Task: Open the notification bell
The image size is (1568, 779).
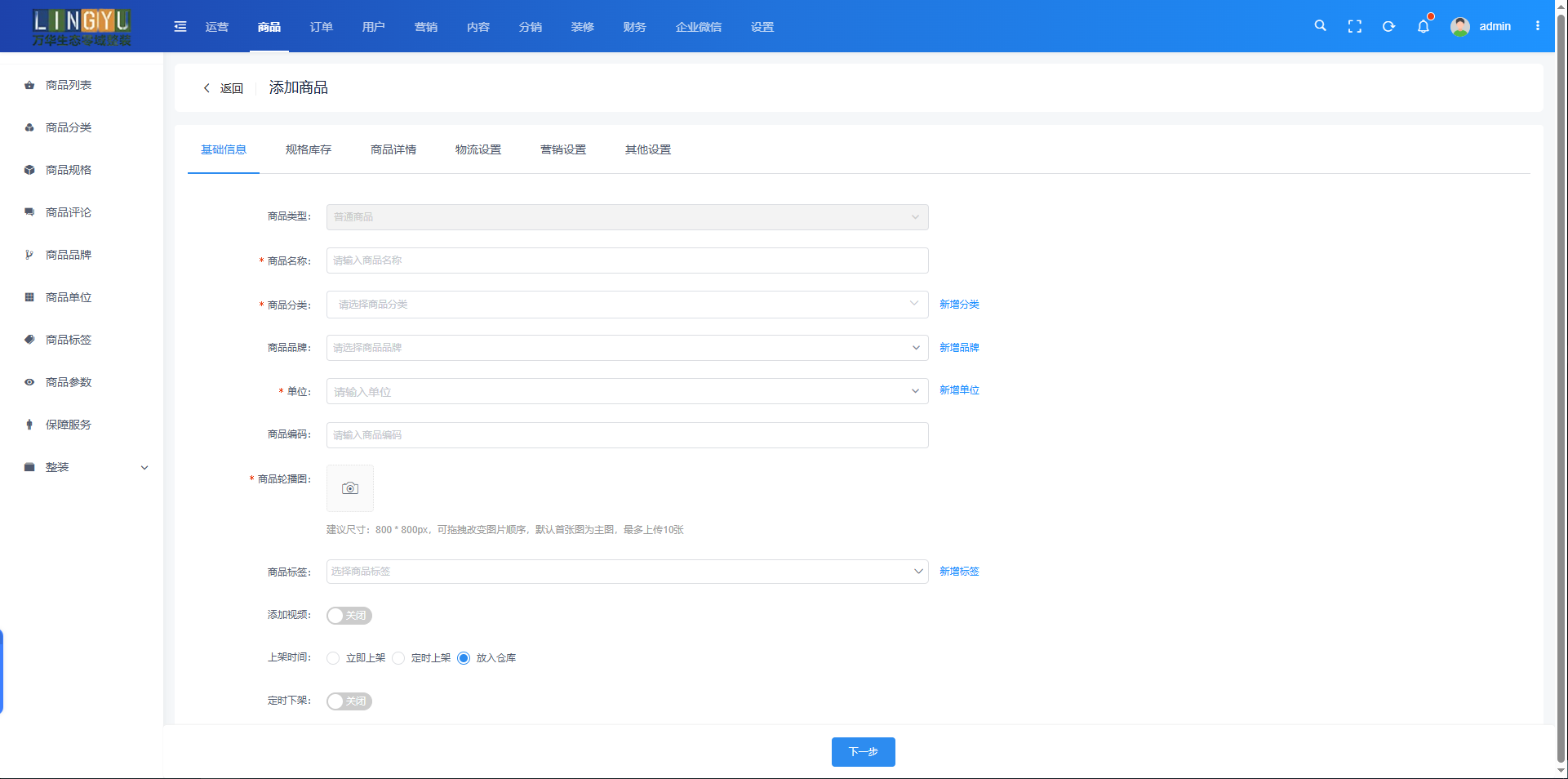Action: 1424,26
